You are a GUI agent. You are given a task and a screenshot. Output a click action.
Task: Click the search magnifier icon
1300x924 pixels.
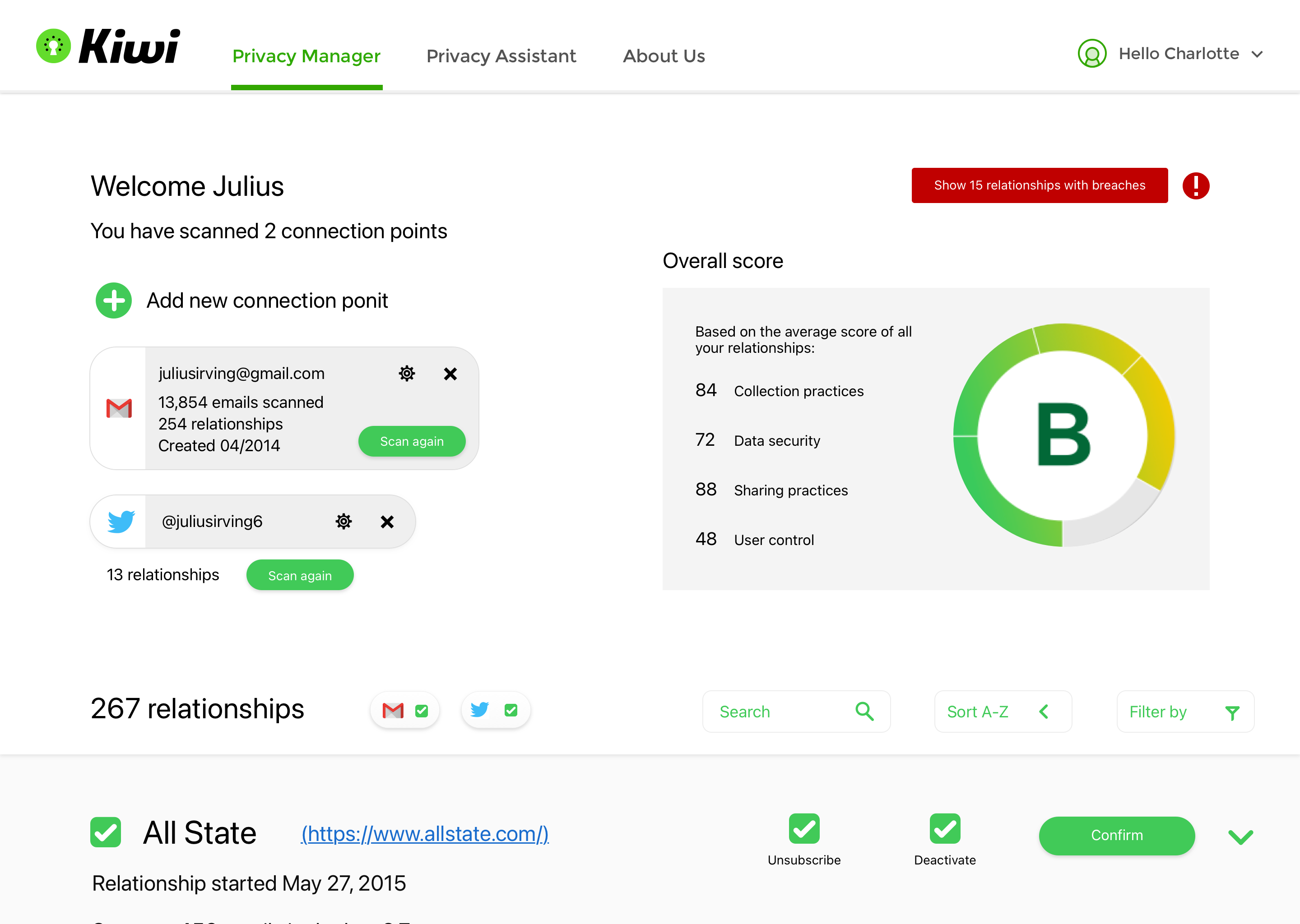pyautogui.click(x=864, y=711)
